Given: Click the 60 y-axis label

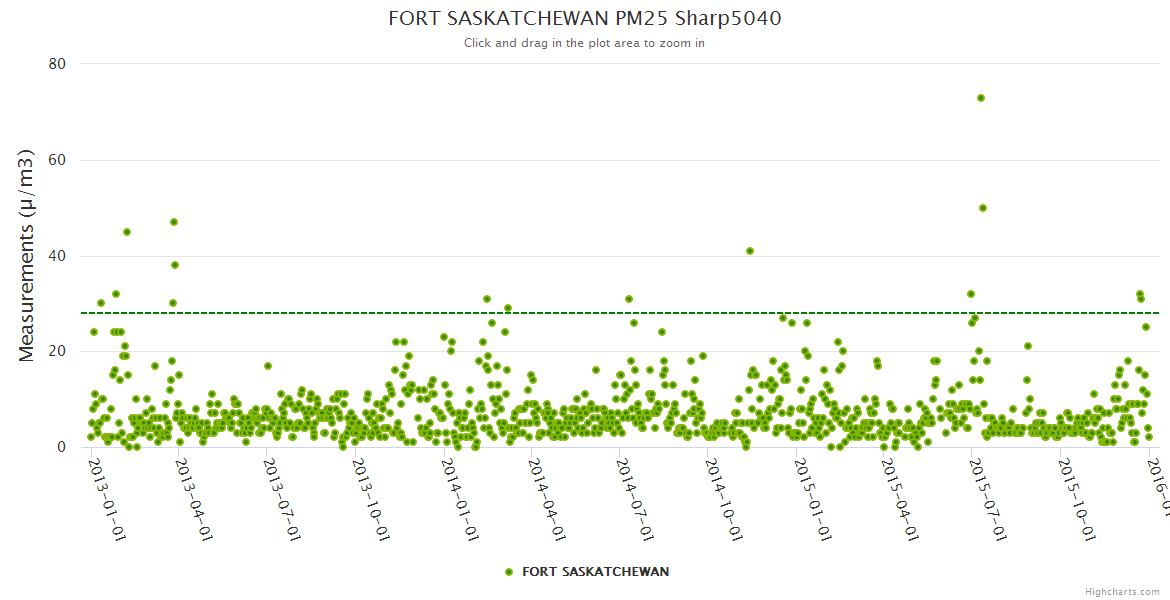Looking at the screenshot, I should tap(57, 160).
